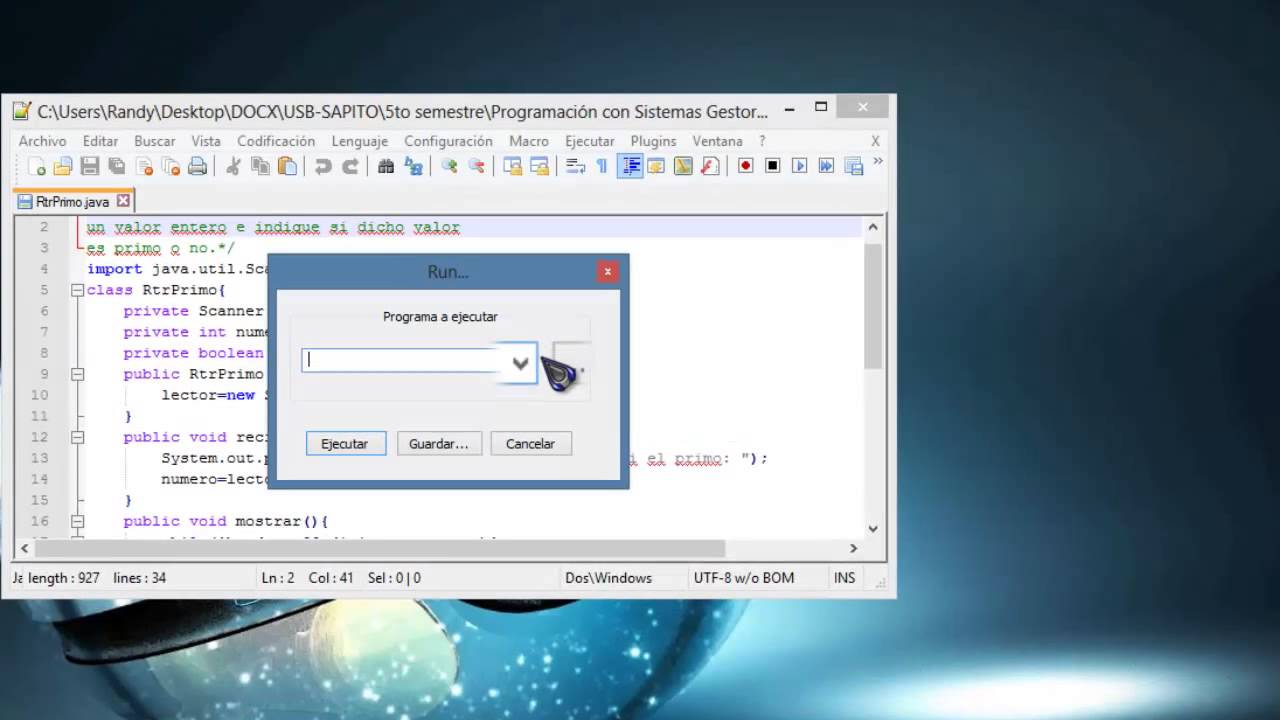Screen dimensions: 1280x720
Task: Expand the toolbar overflow chevron
Action: click(878, 161)
